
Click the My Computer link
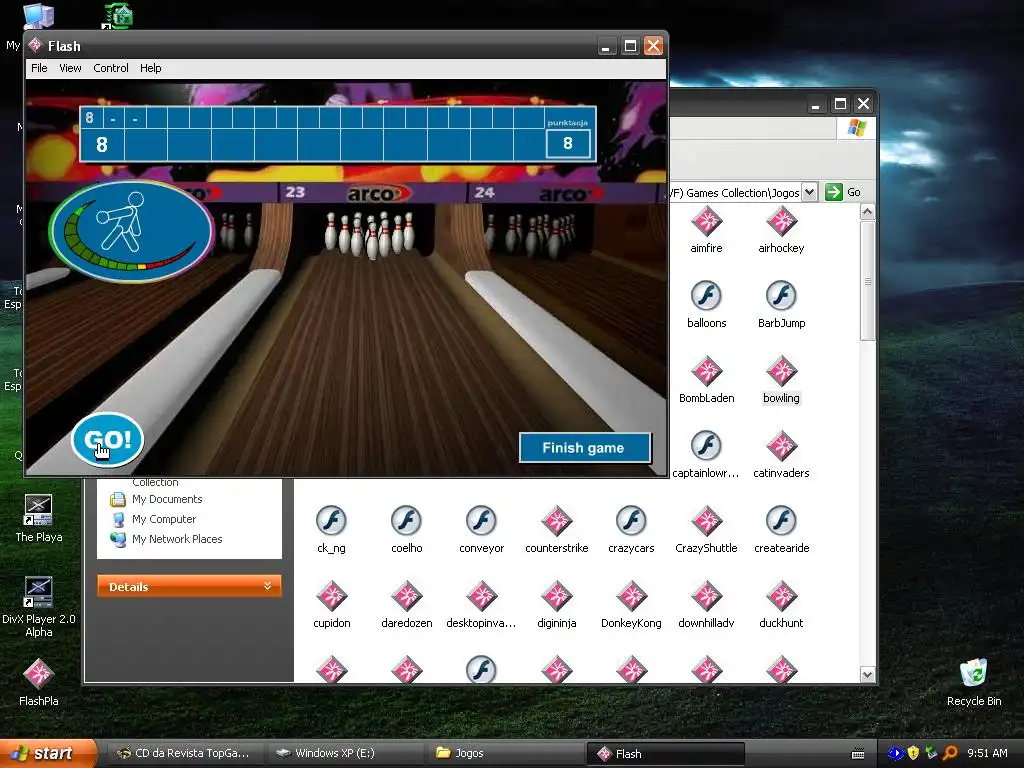(163, 519)
